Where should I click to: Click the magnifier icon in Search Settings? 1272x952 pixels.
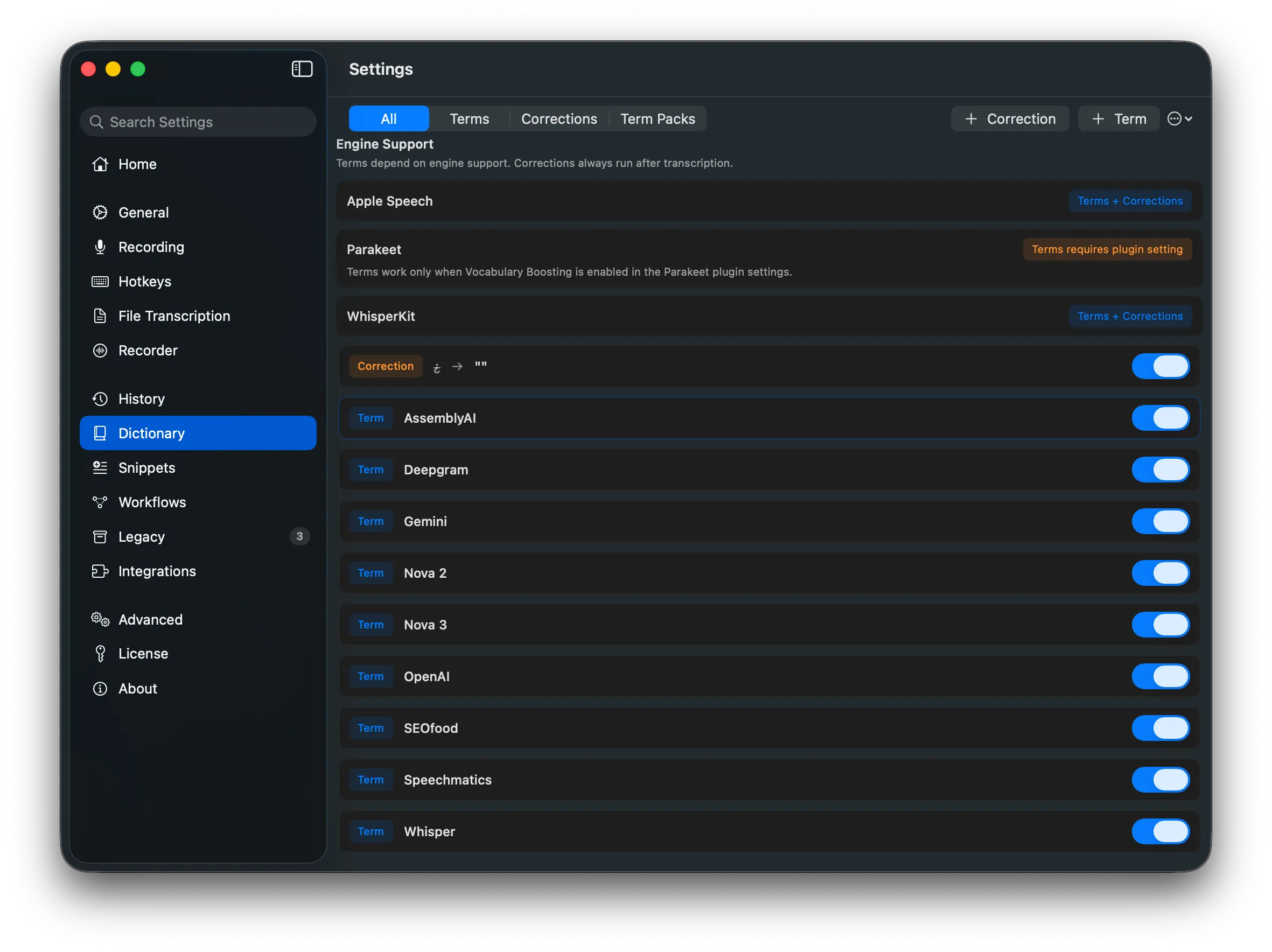tap(96, 122)
